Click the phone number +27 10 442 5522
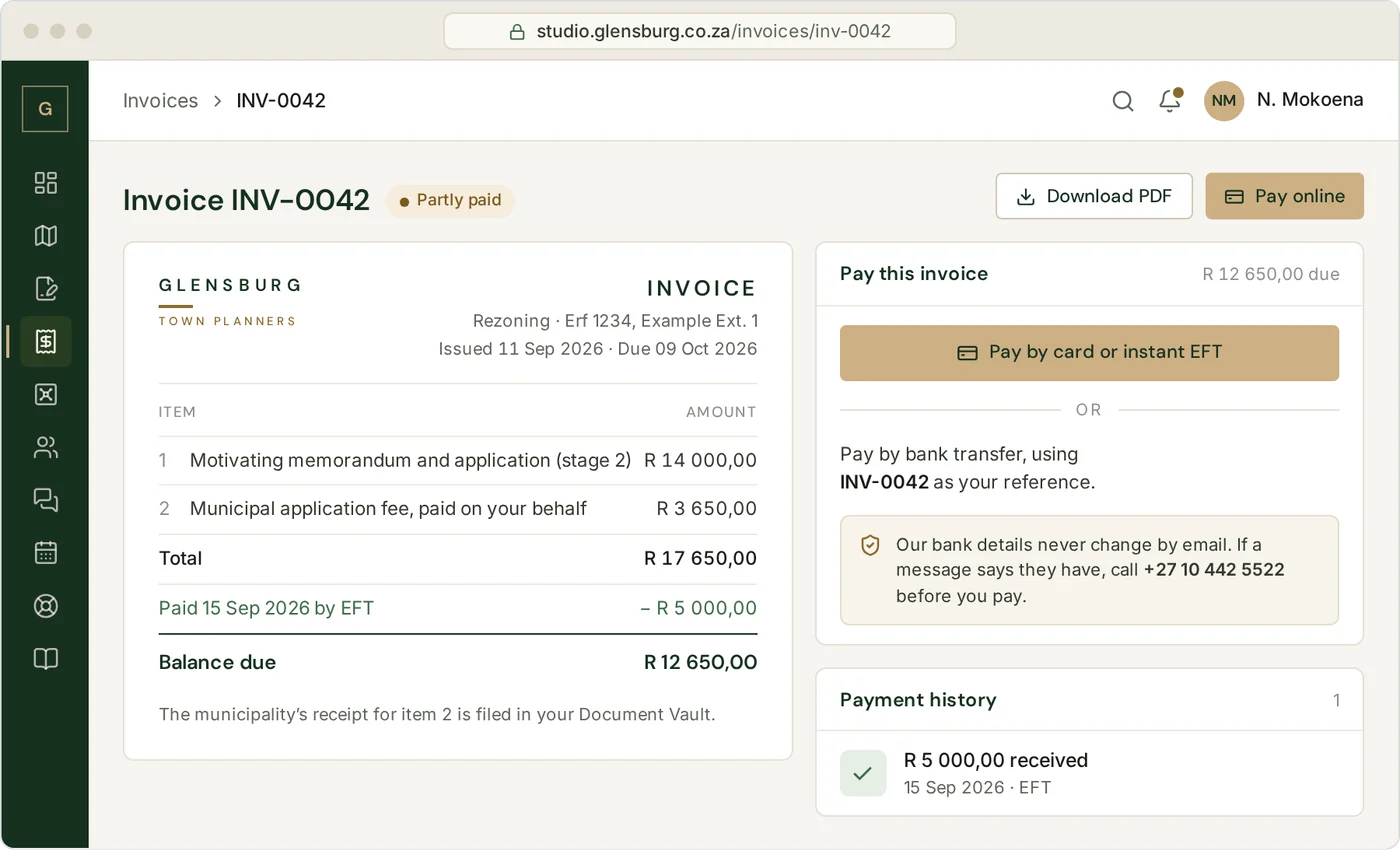The width and height of the screenshot is (1400, 851). (1214, 570)
